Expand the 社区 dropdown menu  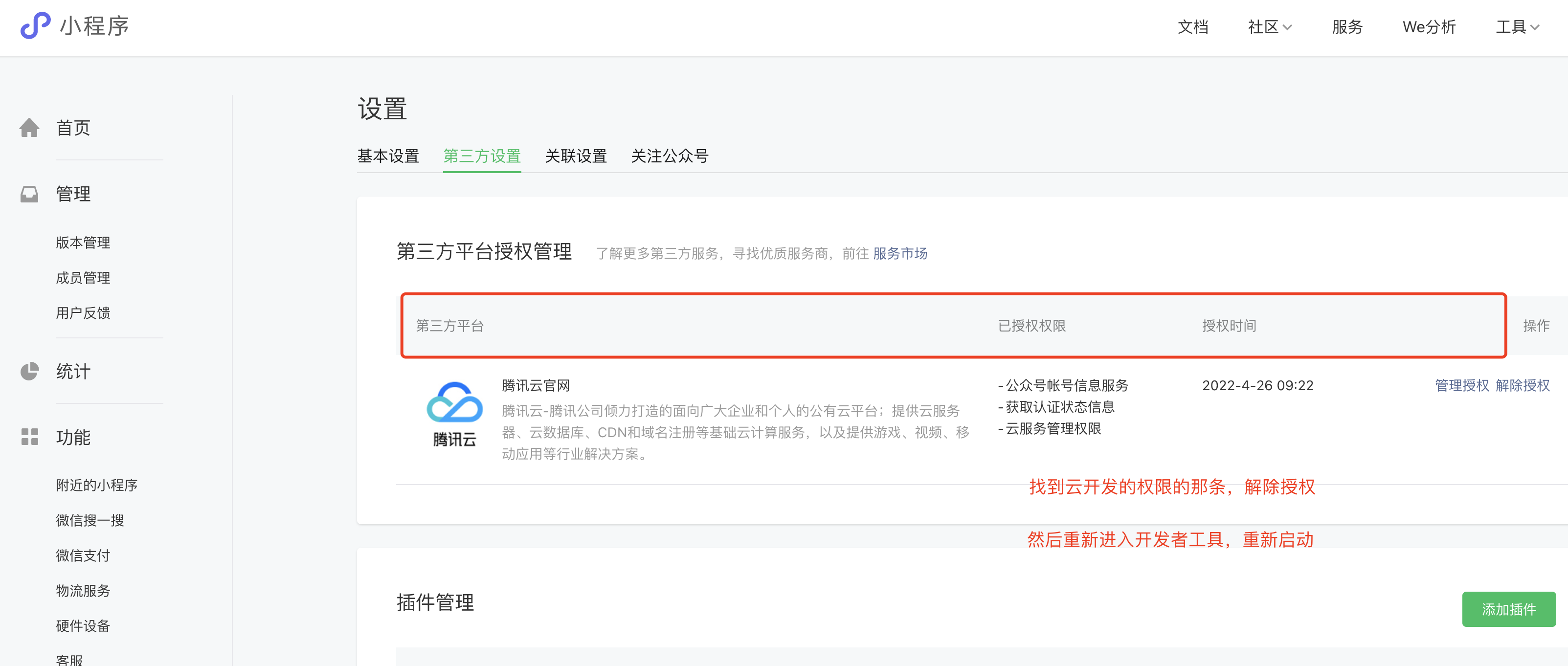click(1269, 27)
